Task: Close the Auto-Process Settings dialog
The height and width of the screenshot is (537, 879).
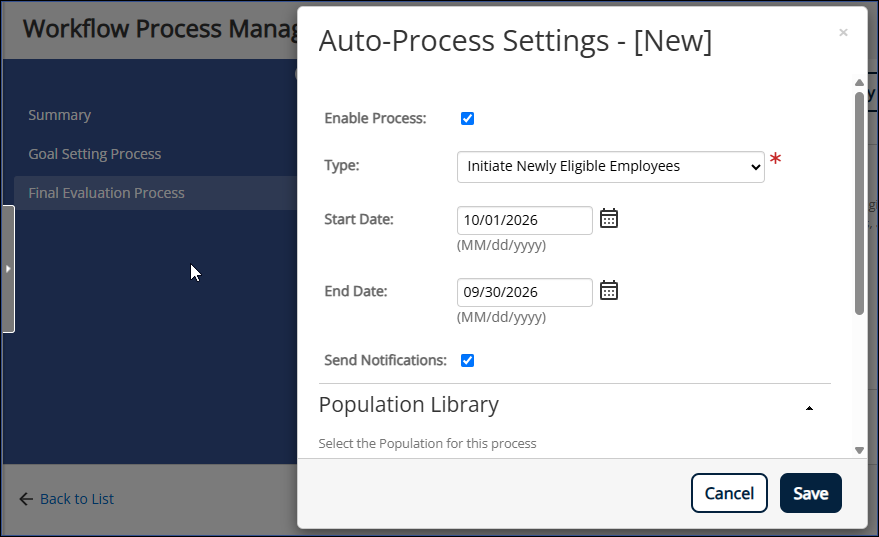Action: tap(843, 33)
